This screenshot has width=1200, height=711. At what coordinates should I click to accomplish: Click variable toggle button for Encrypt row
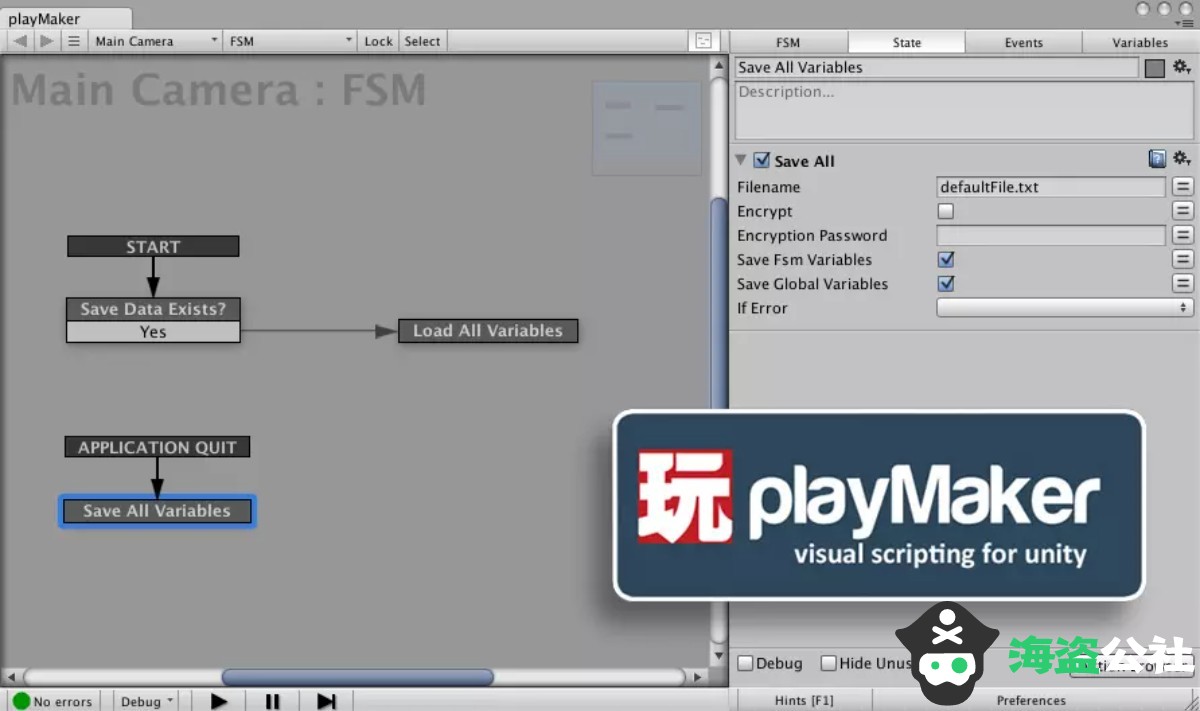pyautogui.click(x=1183, y=211)
